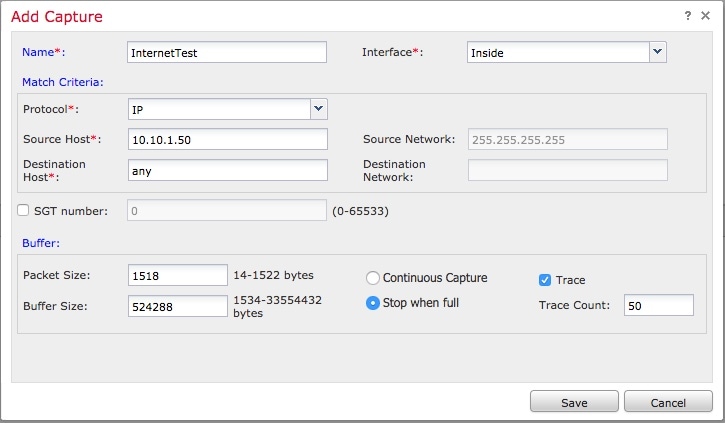Click the Destination Network input field
Image resolution: width=725 pixels, height=423 pixels.
(x=568, y=170)
